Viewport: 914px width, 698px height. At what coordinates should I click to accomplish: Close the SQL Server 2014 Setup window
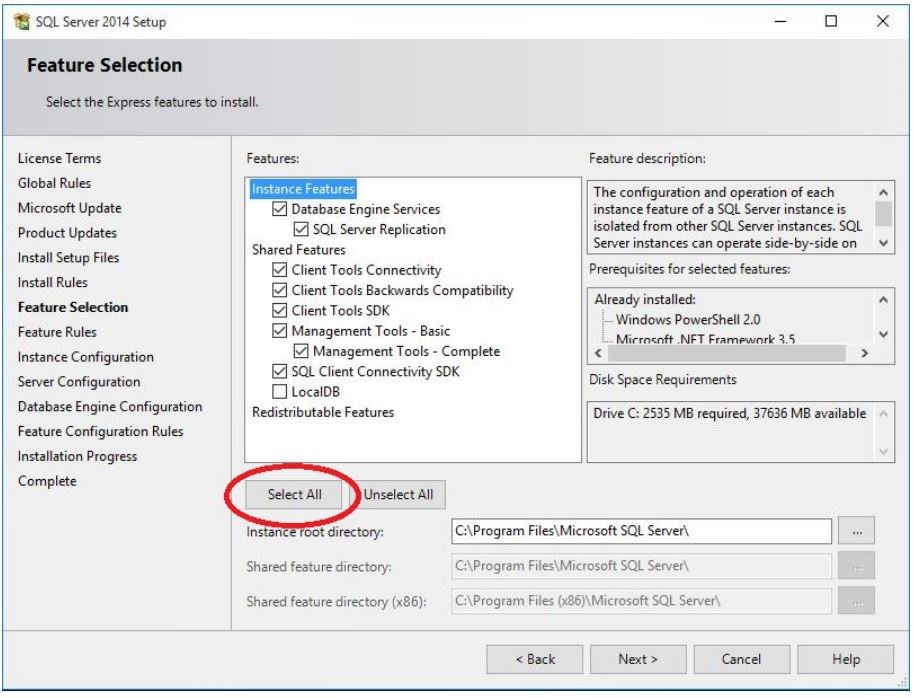(x=883, y=22)
